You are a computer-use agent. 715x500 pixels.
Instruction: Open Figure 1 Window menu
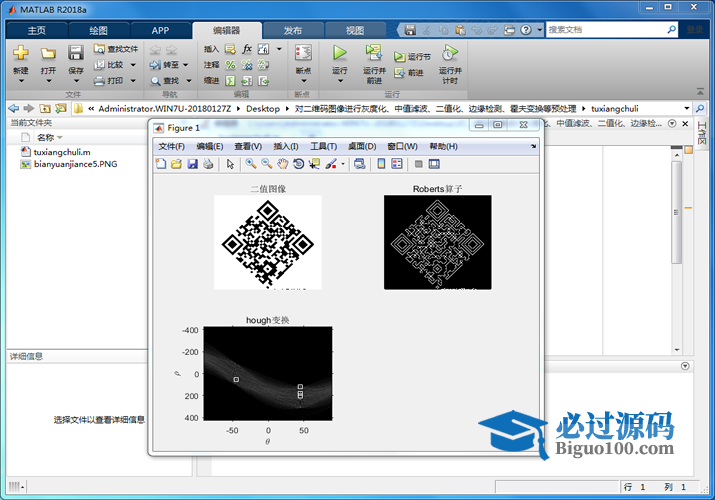tap(402, 146)
